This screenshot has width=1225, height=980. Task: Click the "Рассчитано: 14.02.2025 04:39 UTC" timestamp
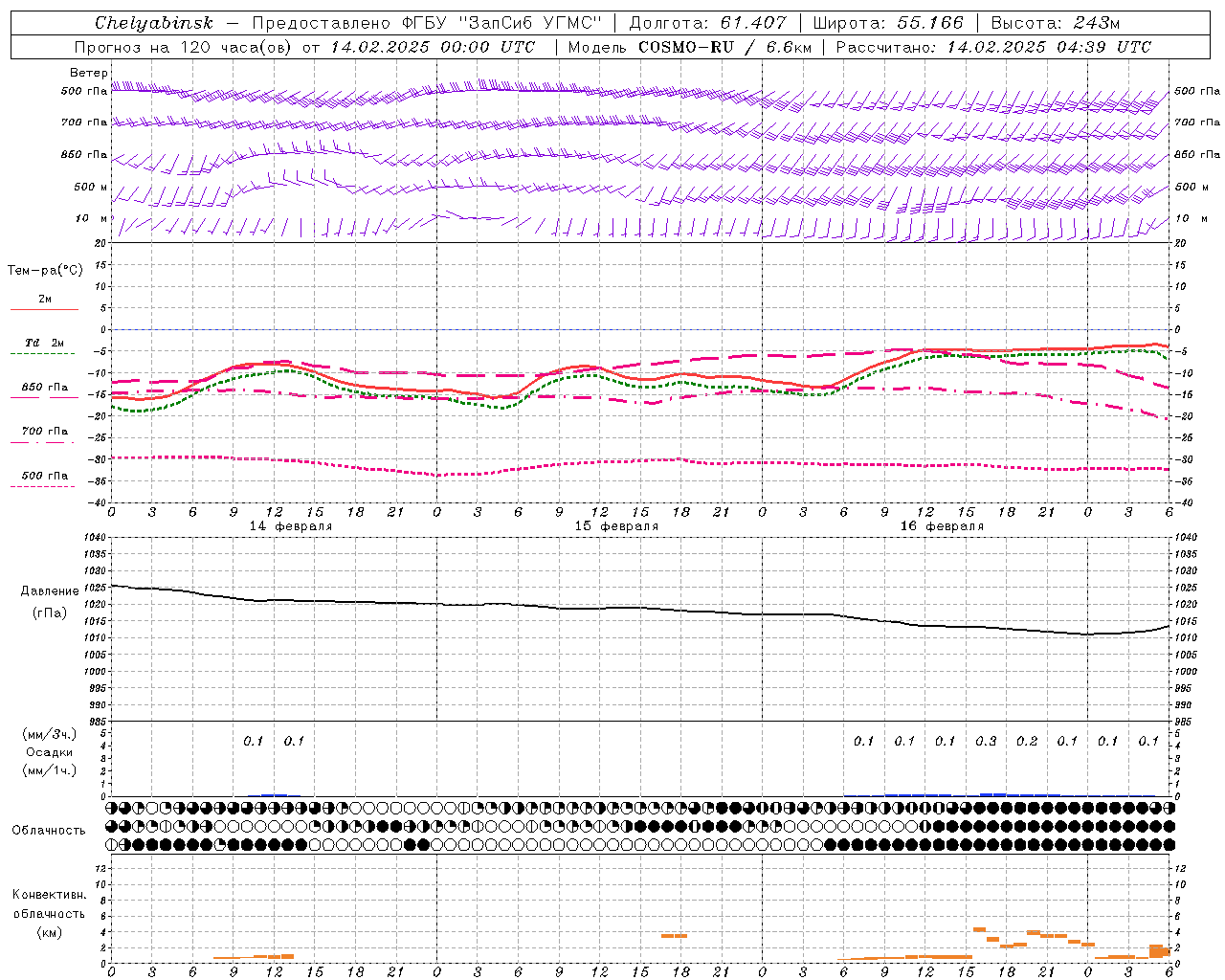point(993,47)
